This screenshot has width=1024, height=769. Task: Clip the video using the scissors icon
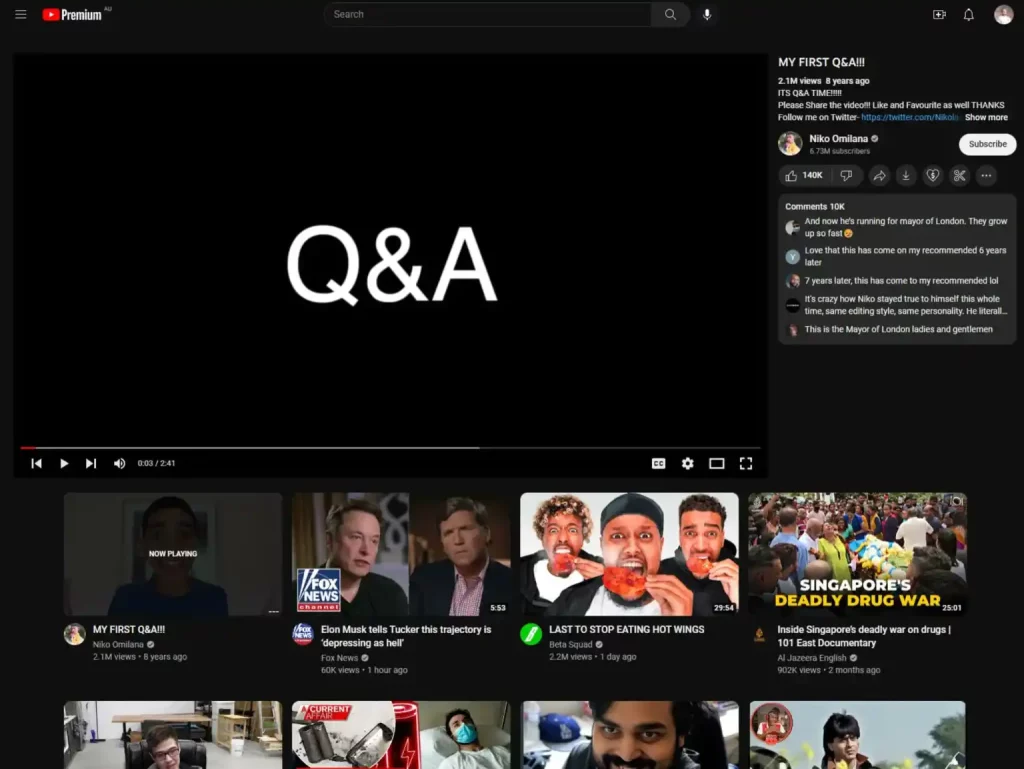[x=959, y=175]
